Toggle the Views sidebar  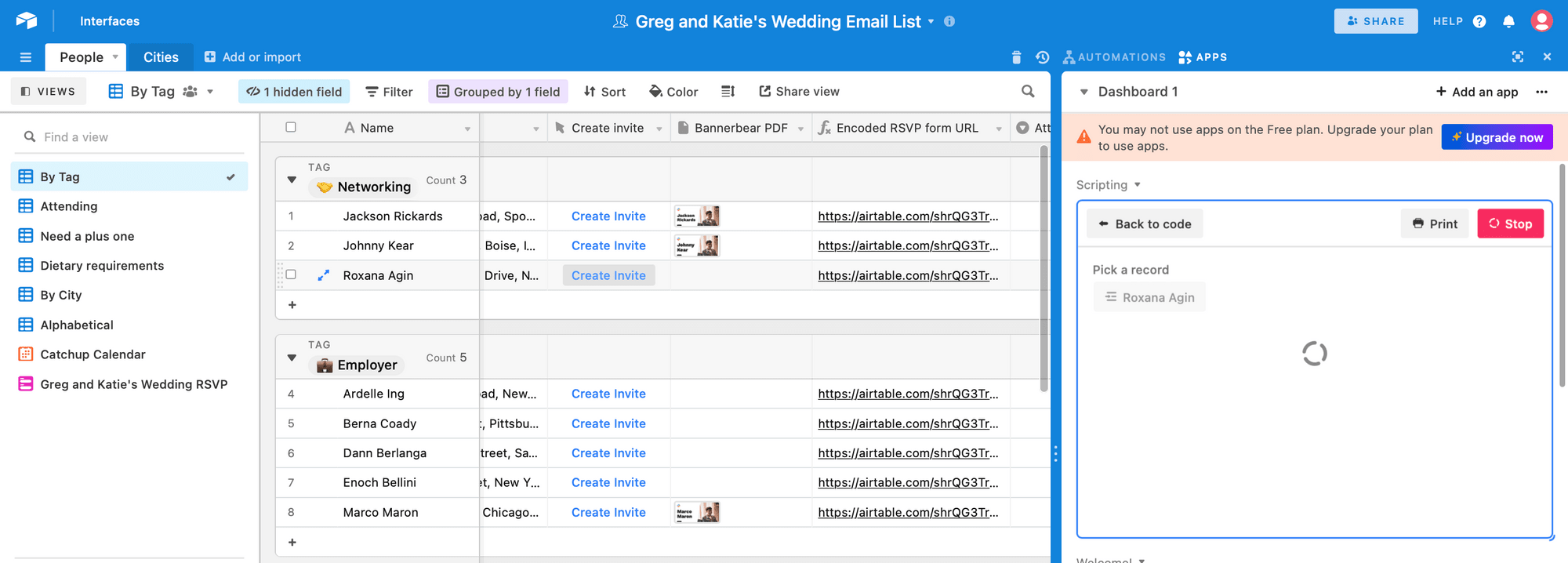point(49,92)
